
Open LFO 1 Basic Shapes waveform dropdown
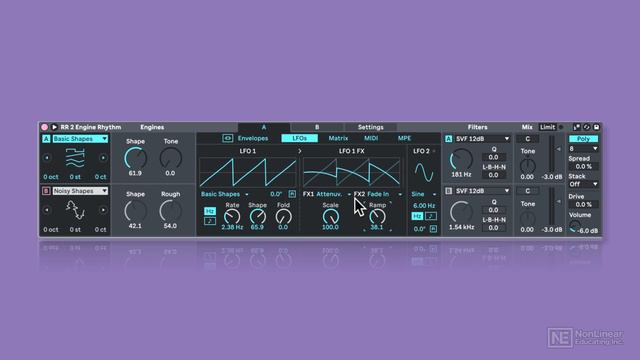pos(224,194)
